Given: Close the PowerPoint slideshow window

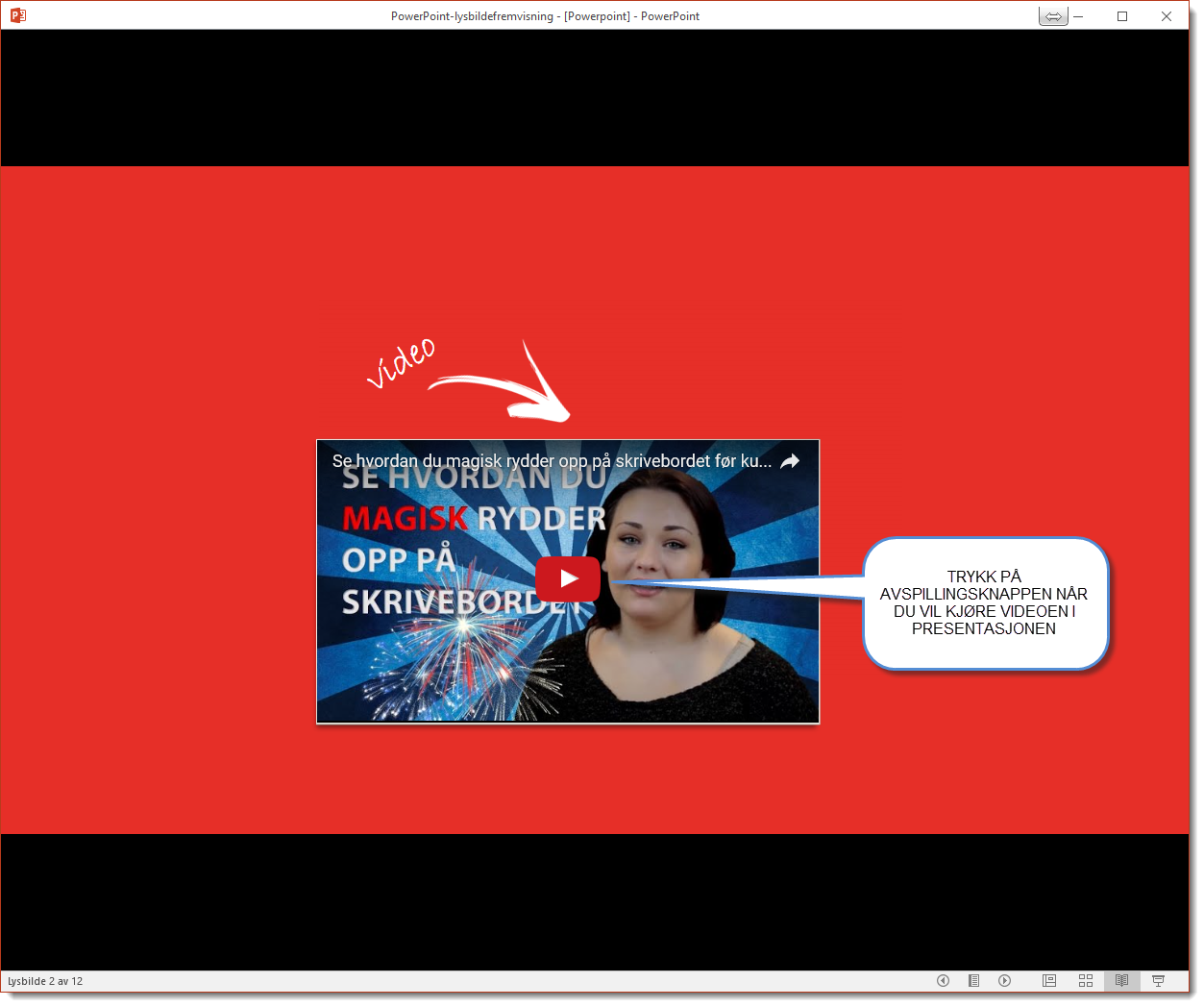Looking at the screenshot, I should (x=1166, y=16).
